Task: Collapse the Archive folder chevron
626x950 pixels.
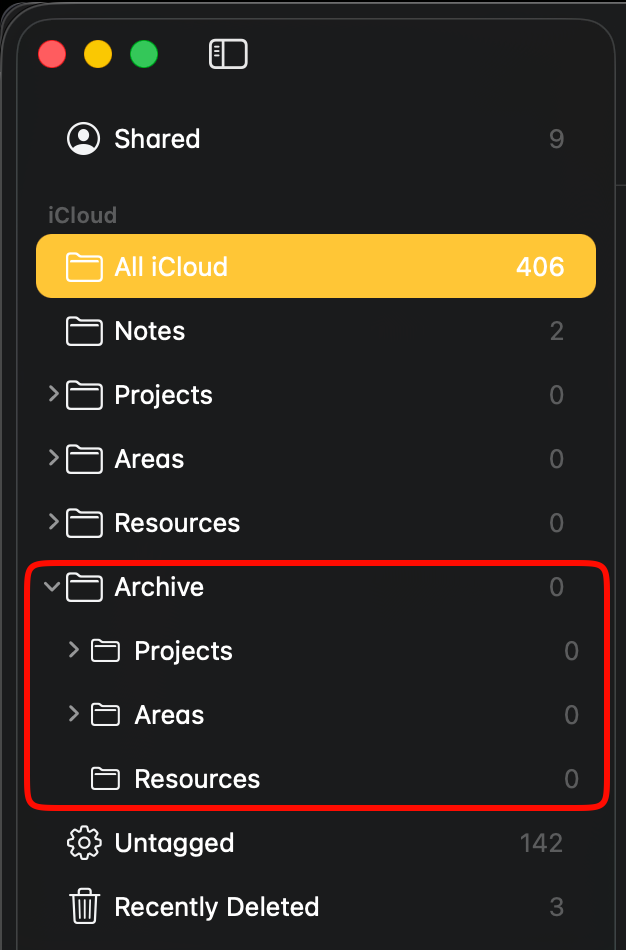Action: 53,587
